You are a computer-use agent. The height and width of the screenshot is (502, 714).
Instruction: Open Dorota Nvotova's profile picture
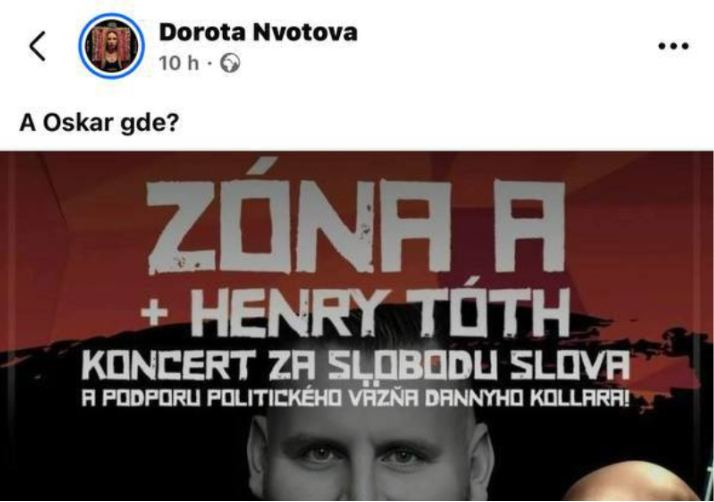(x=111, y=46)
